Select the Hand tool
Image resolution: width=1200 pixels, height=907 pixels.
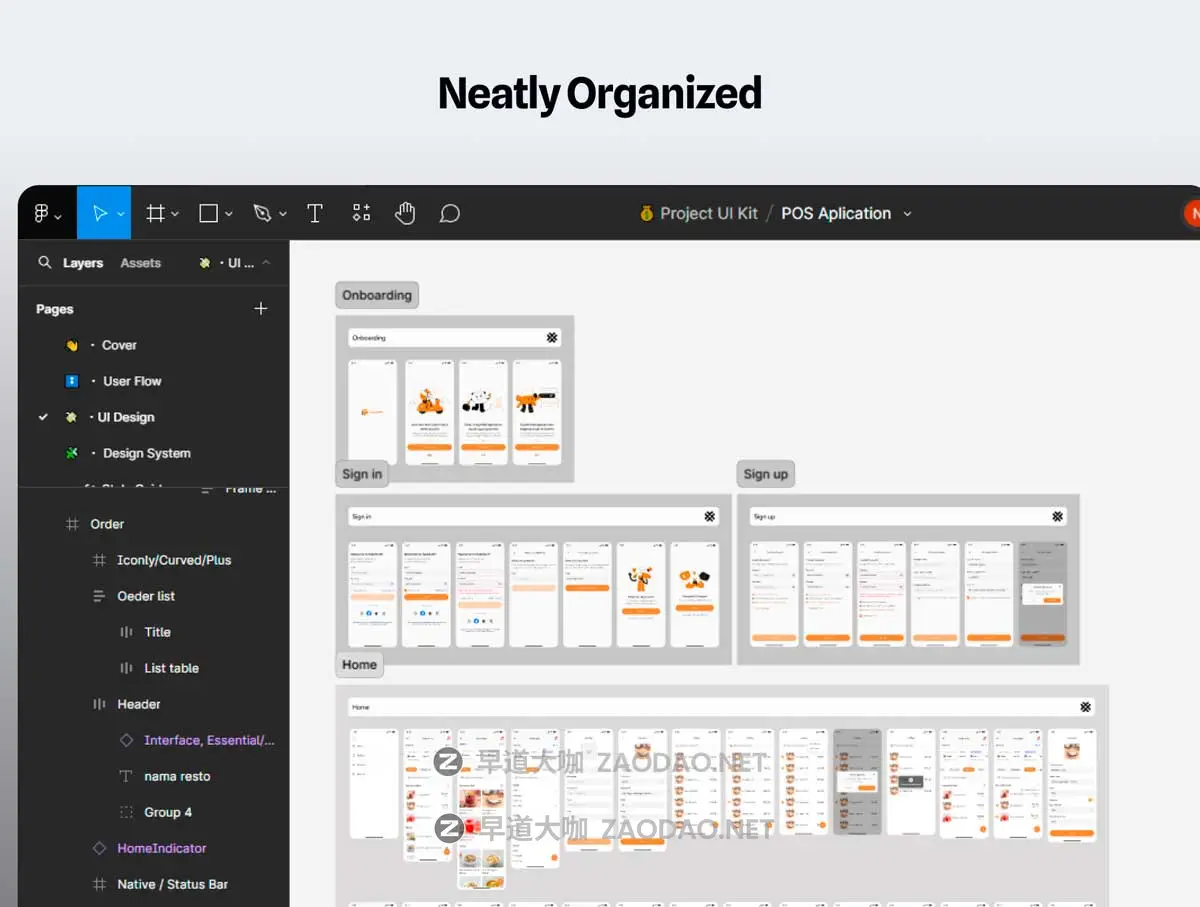click(x=405, y=213)
